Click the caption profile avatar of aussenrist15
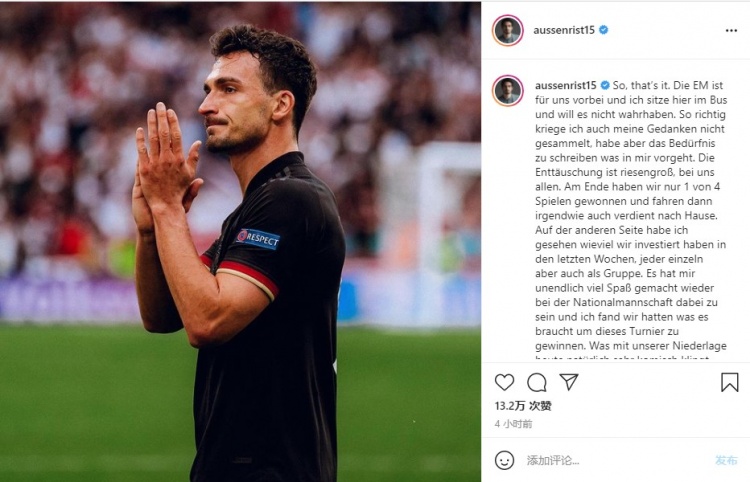This screenshot has height=482, width=750. [x=507, y=90]
